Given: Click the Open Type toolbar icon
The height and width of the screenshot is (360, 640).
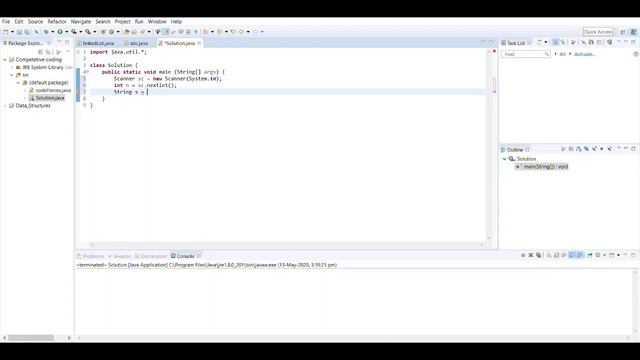Looking at the screenshot, I should pos(127,32).
